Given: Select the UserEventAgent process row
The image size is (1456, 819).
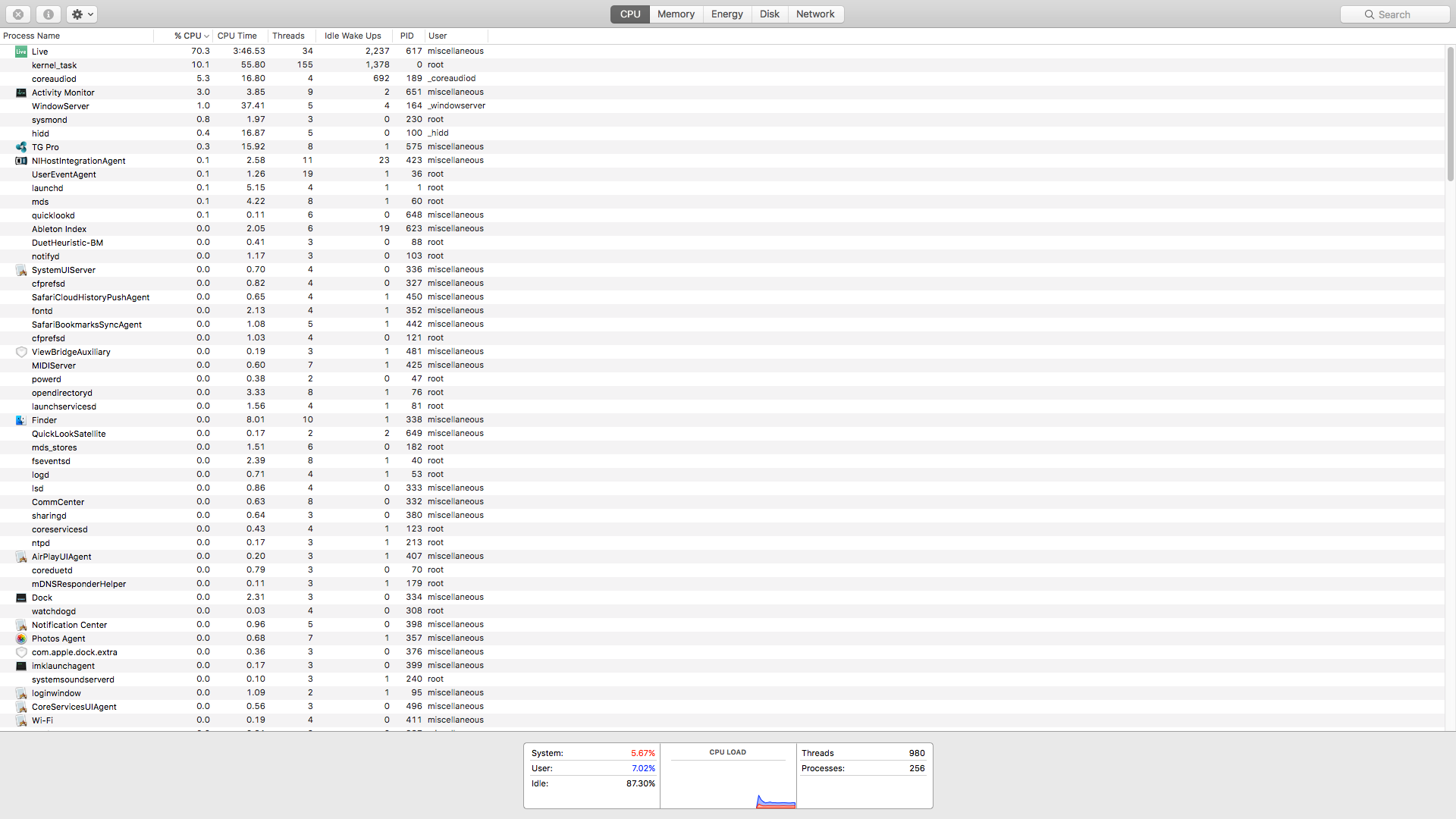Looking at the screenshot, I should (722, 174).
